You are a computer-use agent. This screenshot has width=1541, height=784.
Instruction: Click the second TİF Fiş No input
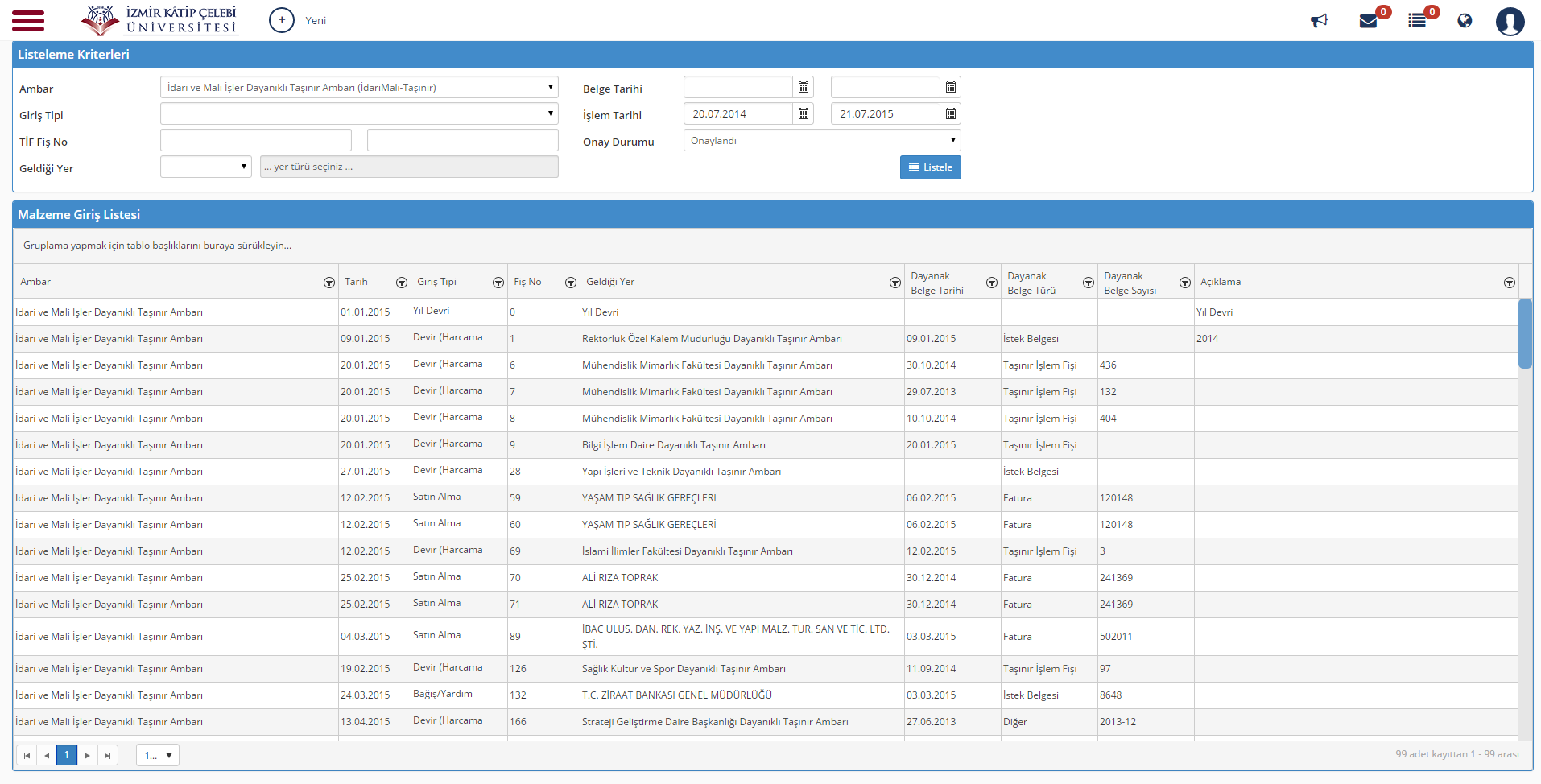462,140
